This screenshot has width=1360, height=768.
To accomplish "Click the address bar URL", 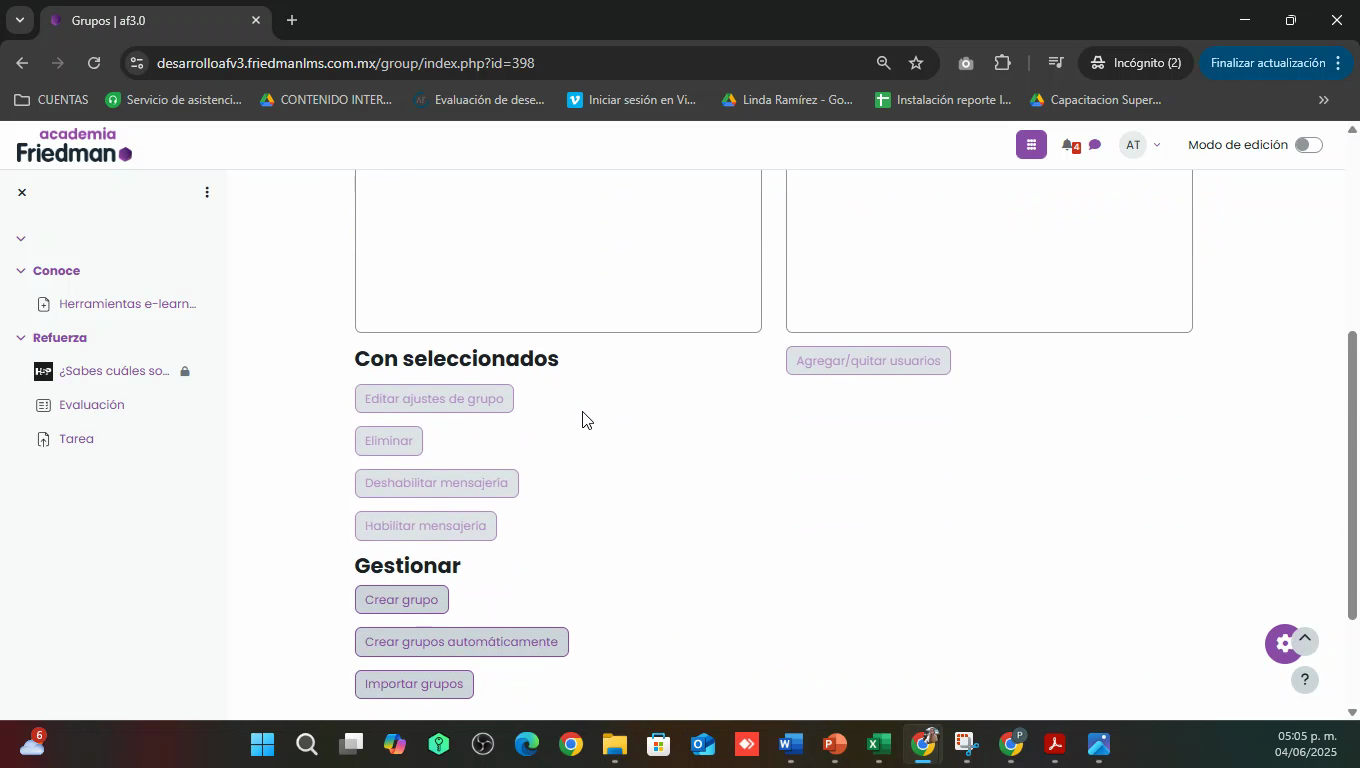I will coord(346,63).
